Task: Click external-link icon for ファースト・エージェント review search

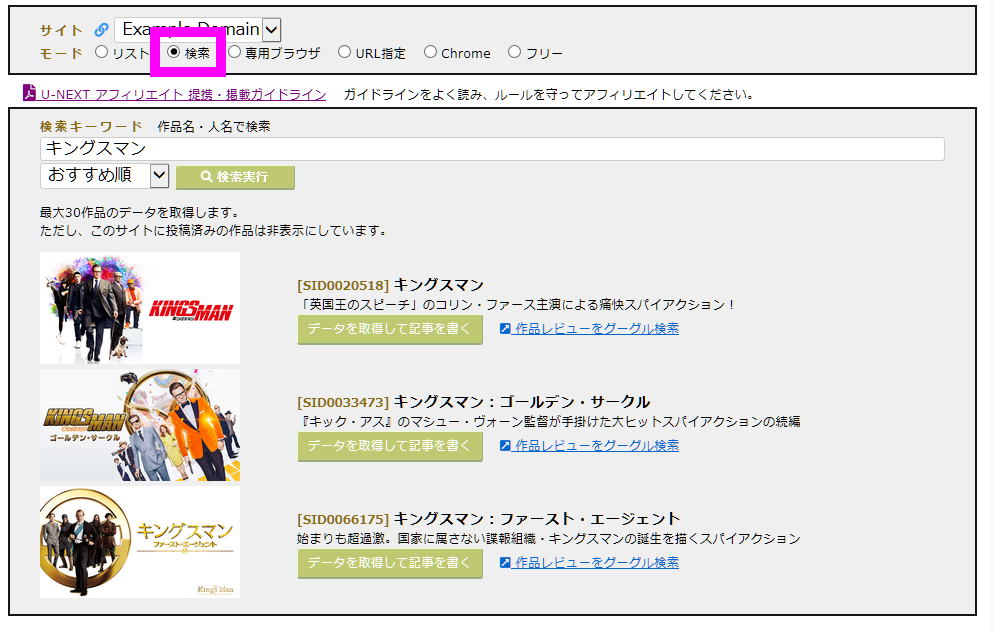Action: click(506, 563)
